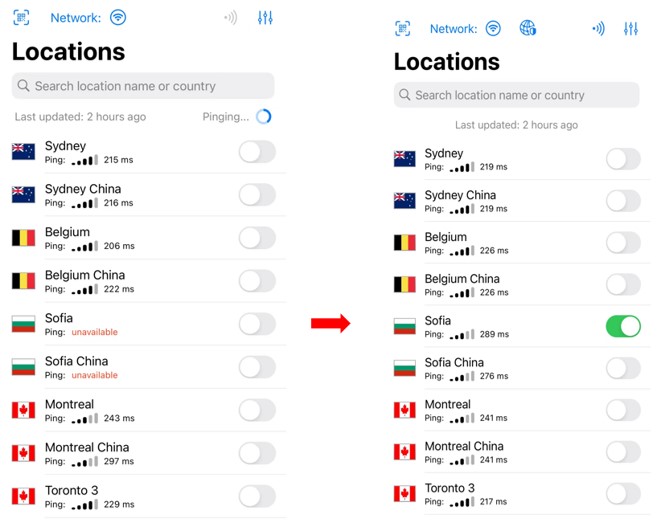
Task: Tap greyed ping signal icon in left screen
Action: click(230, 18)
